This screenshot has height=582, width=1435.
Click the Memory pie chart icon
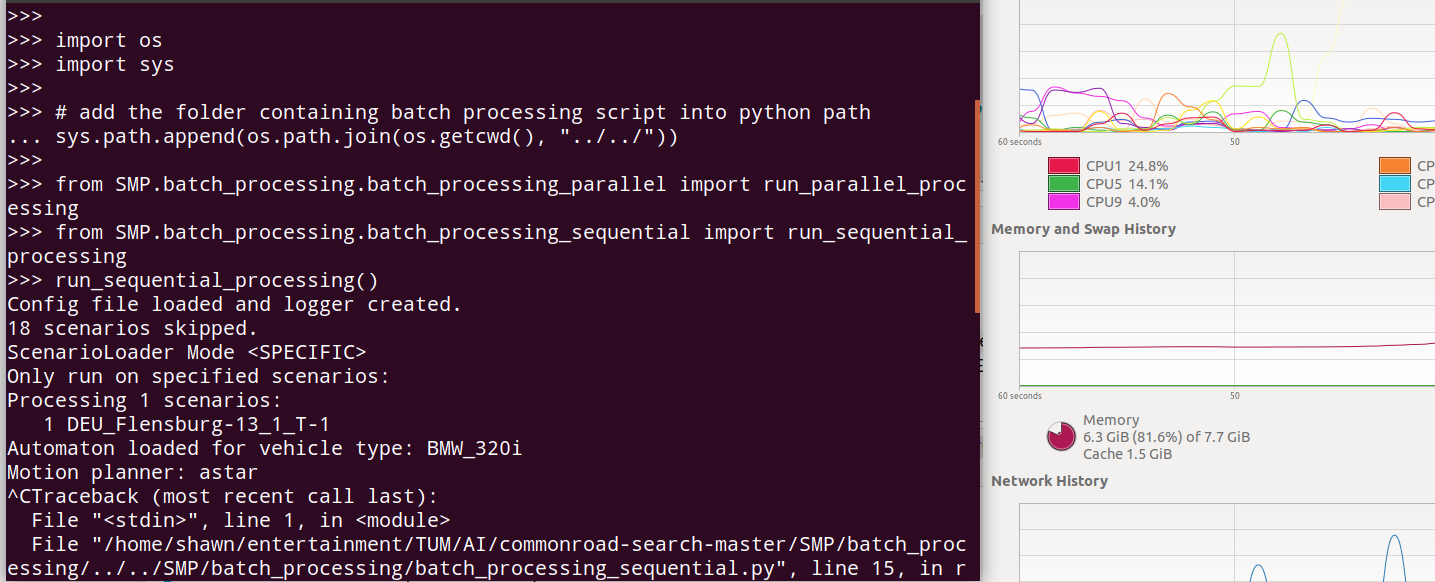pos(1061,437)
